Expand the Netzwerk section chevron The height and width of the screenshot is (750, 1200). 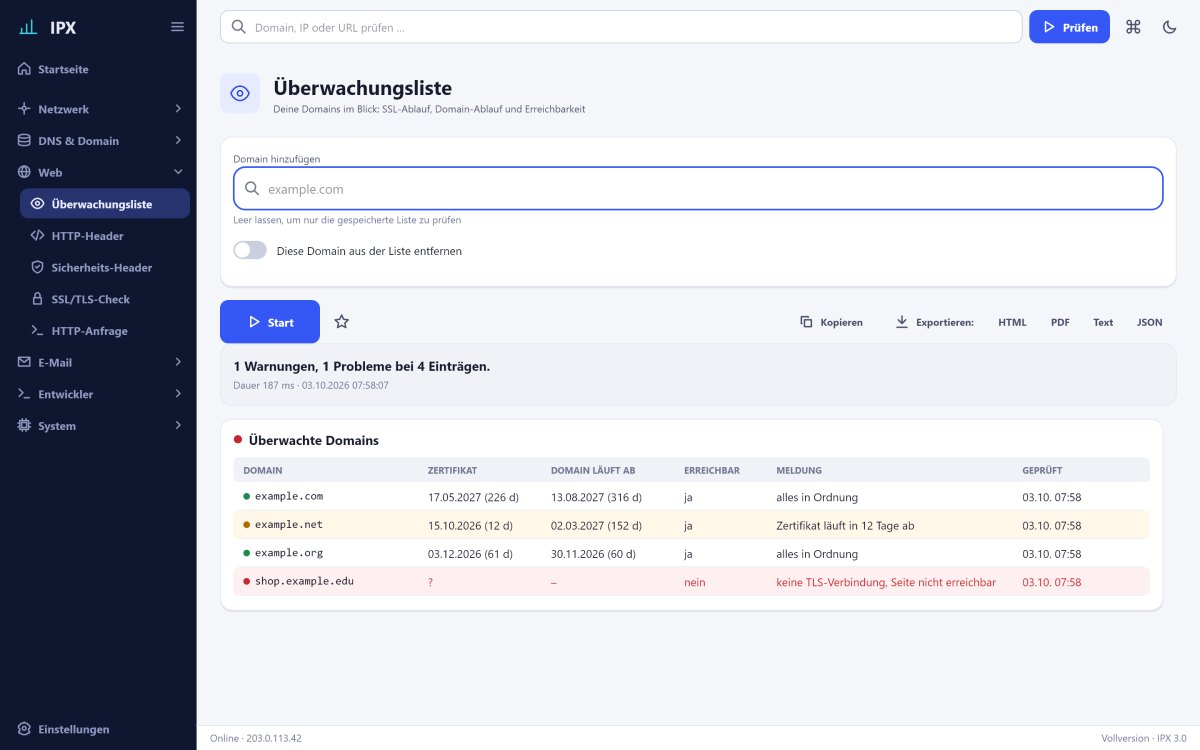(178, 109)
